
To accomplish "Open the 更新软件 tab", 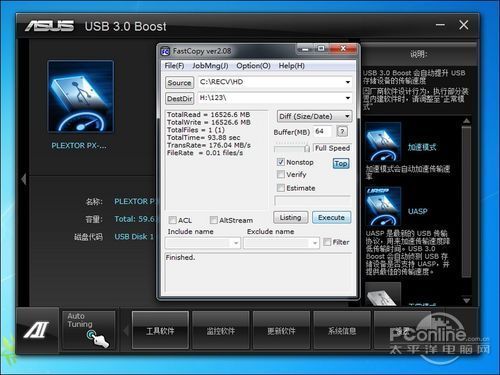I will pos(281,330).
